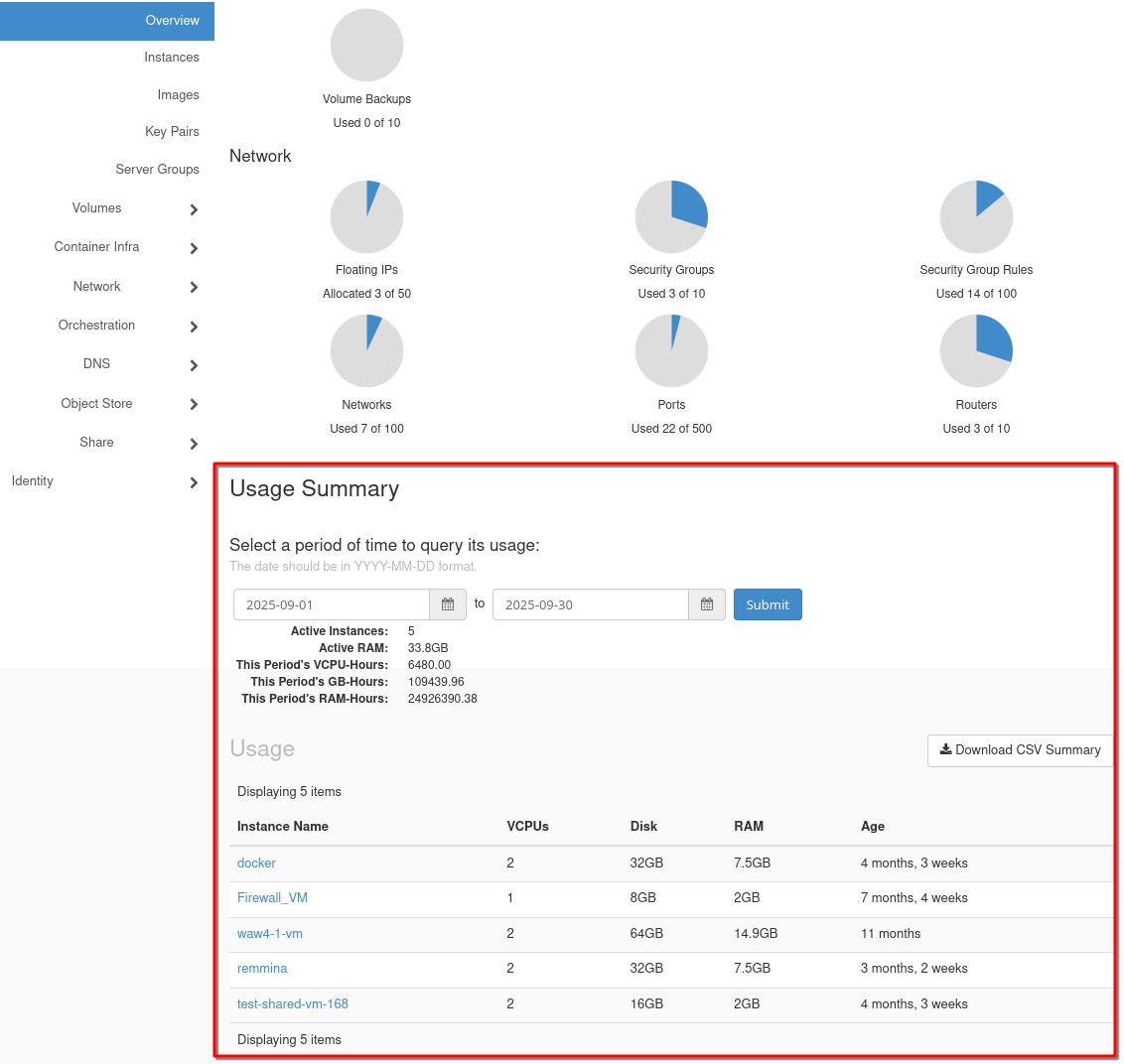The width and height of the screenshot is (1124, 1064).
Task: Go to Key Pairs page
Action: click(172, 132)
